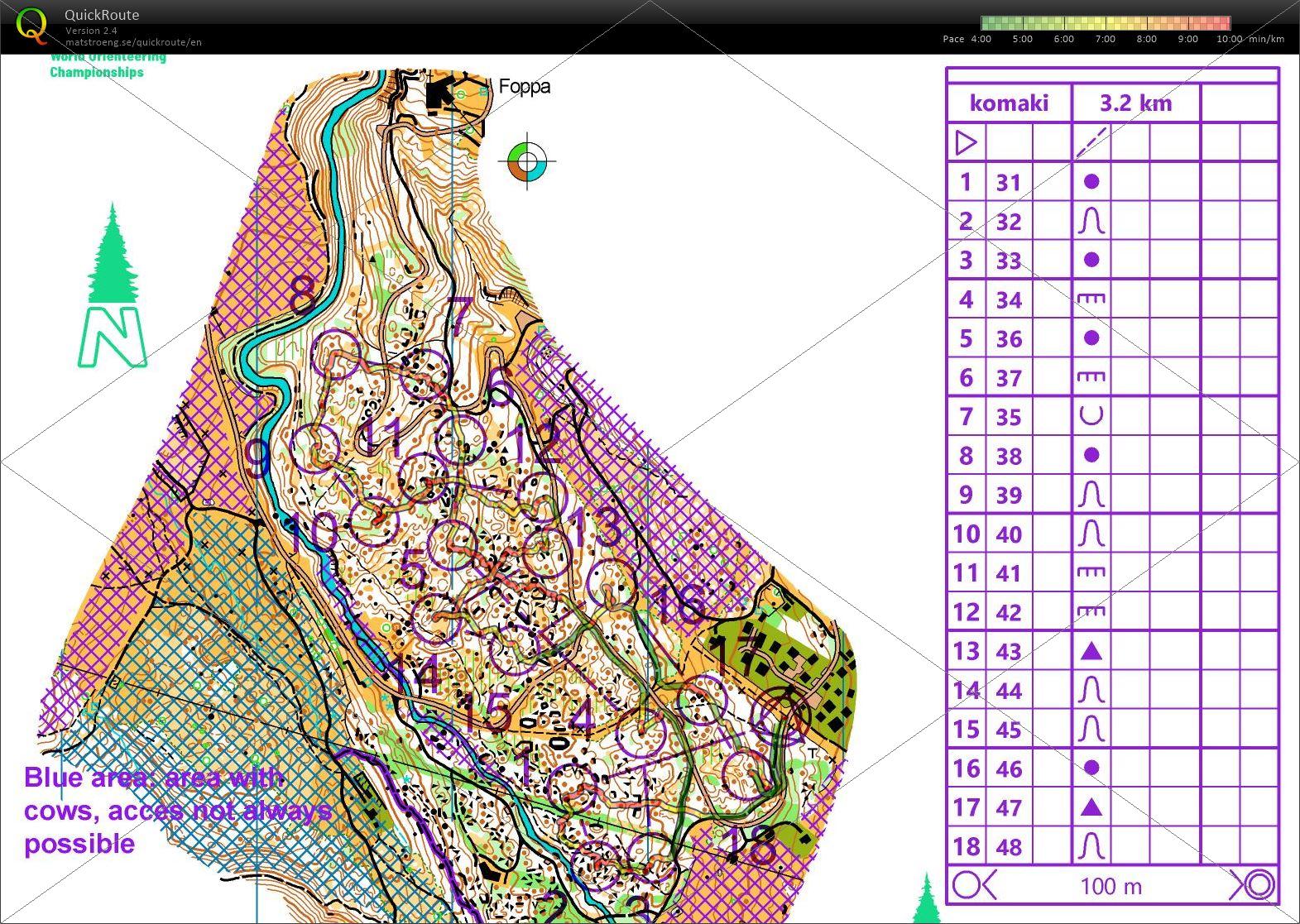This screenshot has width=1300, height=924.
Task: Click the 3.2 km course length cell
Action: tap(1135, 103)
